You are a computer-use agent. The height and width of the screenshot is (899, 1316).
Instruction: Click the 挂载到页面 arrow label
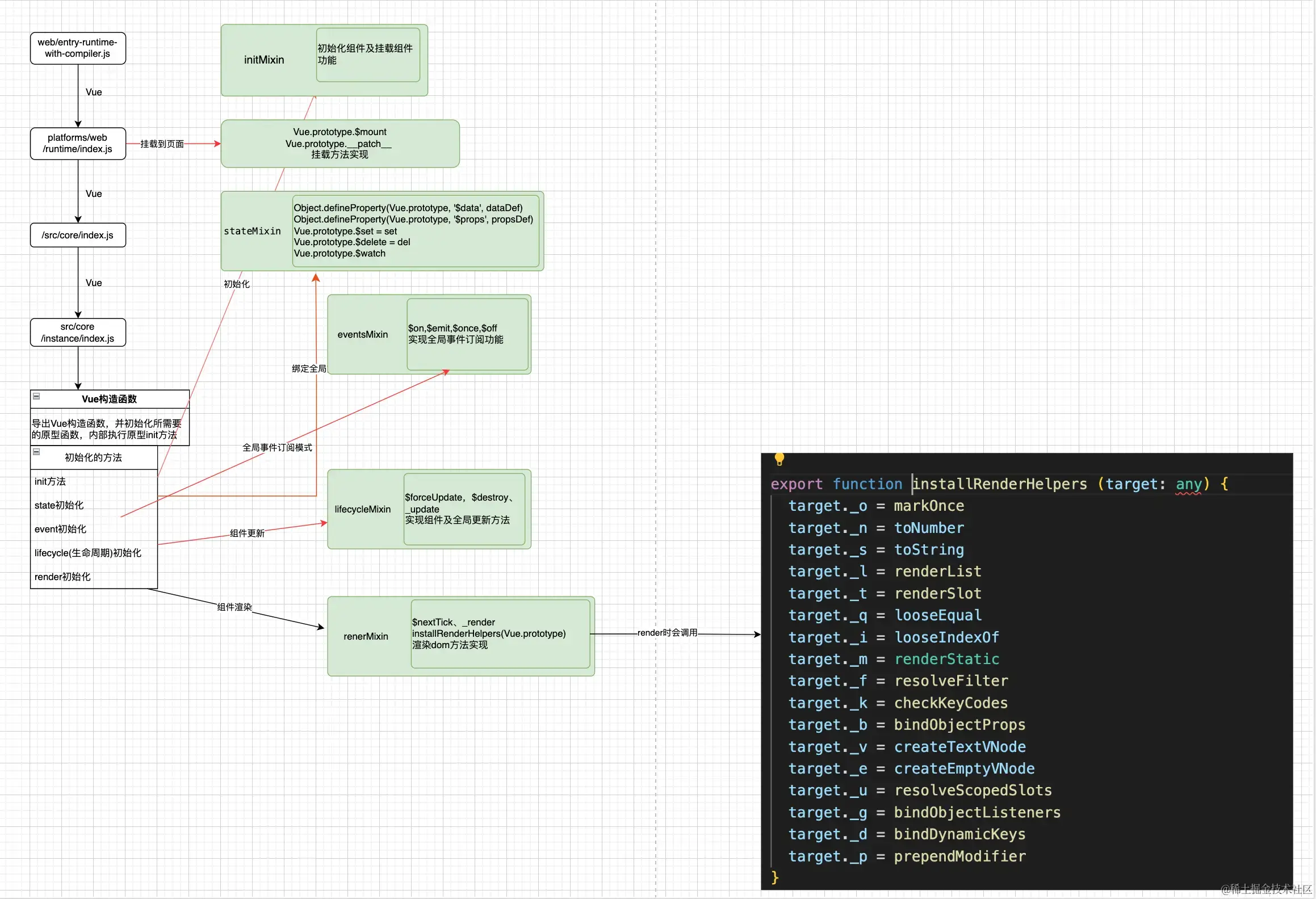(x=162, y=144)
